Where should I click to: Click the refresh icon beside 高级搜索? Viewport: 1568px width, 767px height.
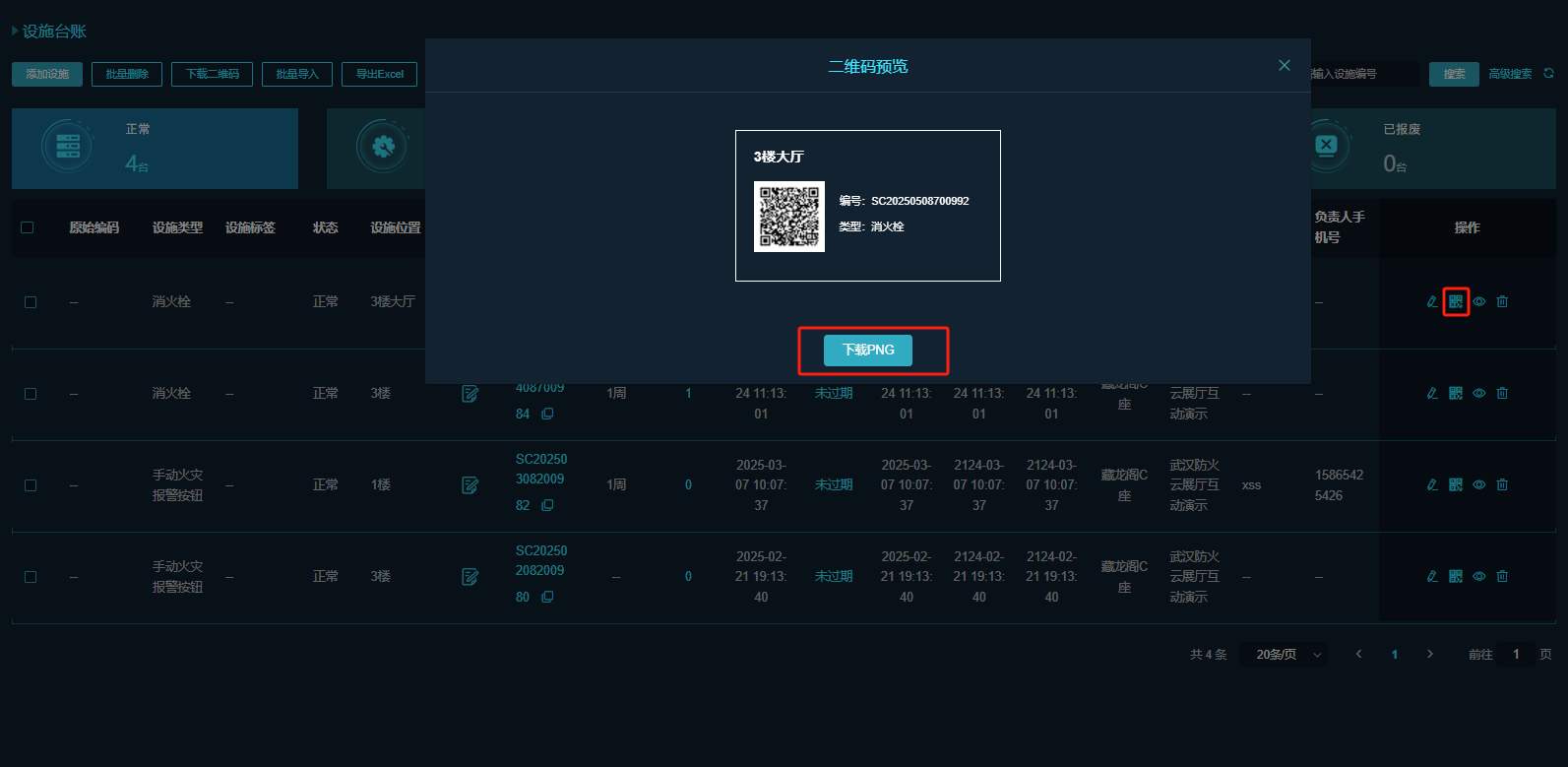pyautogui.click(x=1548, y=74)
